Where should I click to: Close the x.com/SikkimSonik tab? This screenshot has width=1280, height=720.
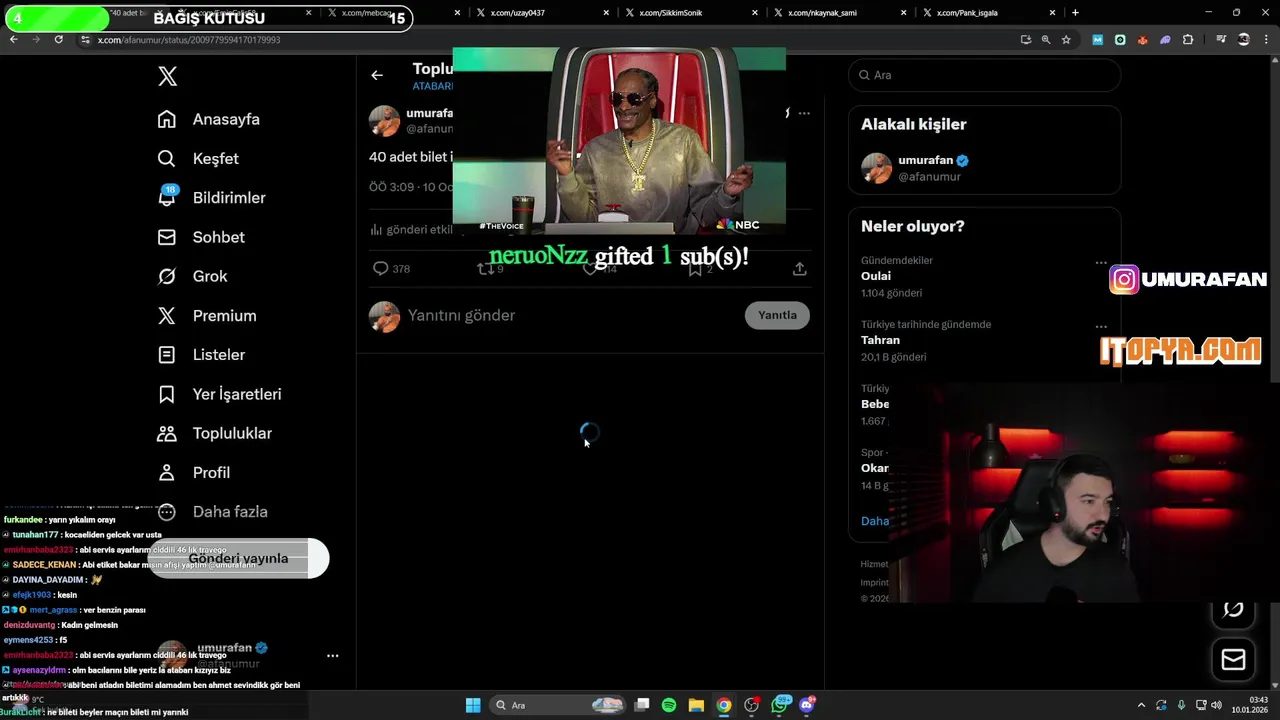tap(755, 13)
